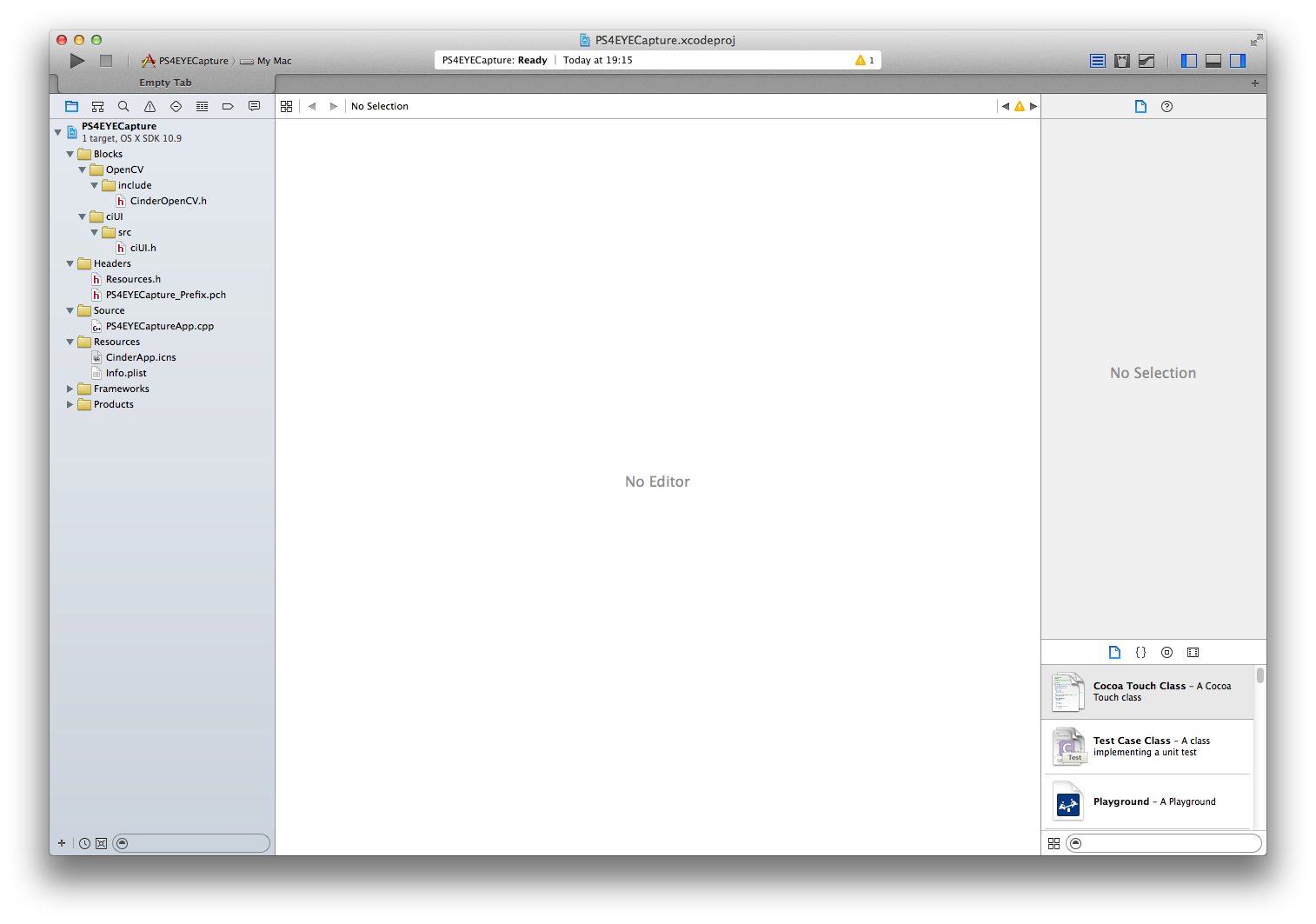Collapse the Blocks folder

click(x=70, y=154)
